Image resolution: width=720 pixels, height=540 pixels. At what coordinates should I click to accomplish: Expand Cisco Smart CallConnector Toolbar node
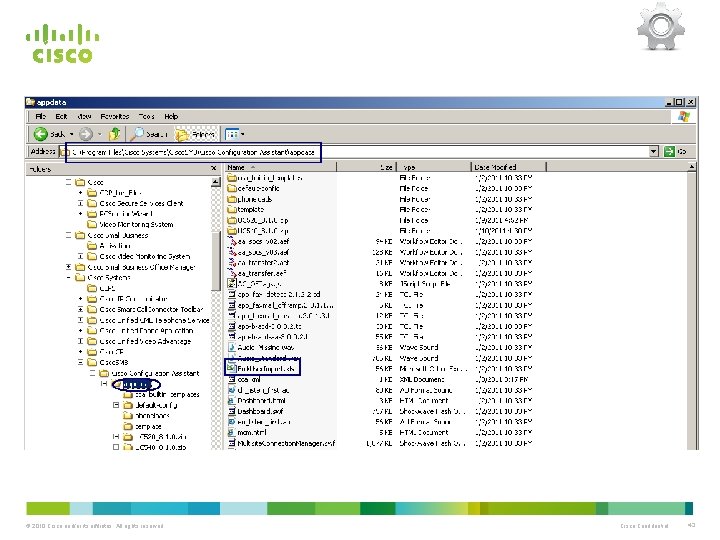point(80,309)
